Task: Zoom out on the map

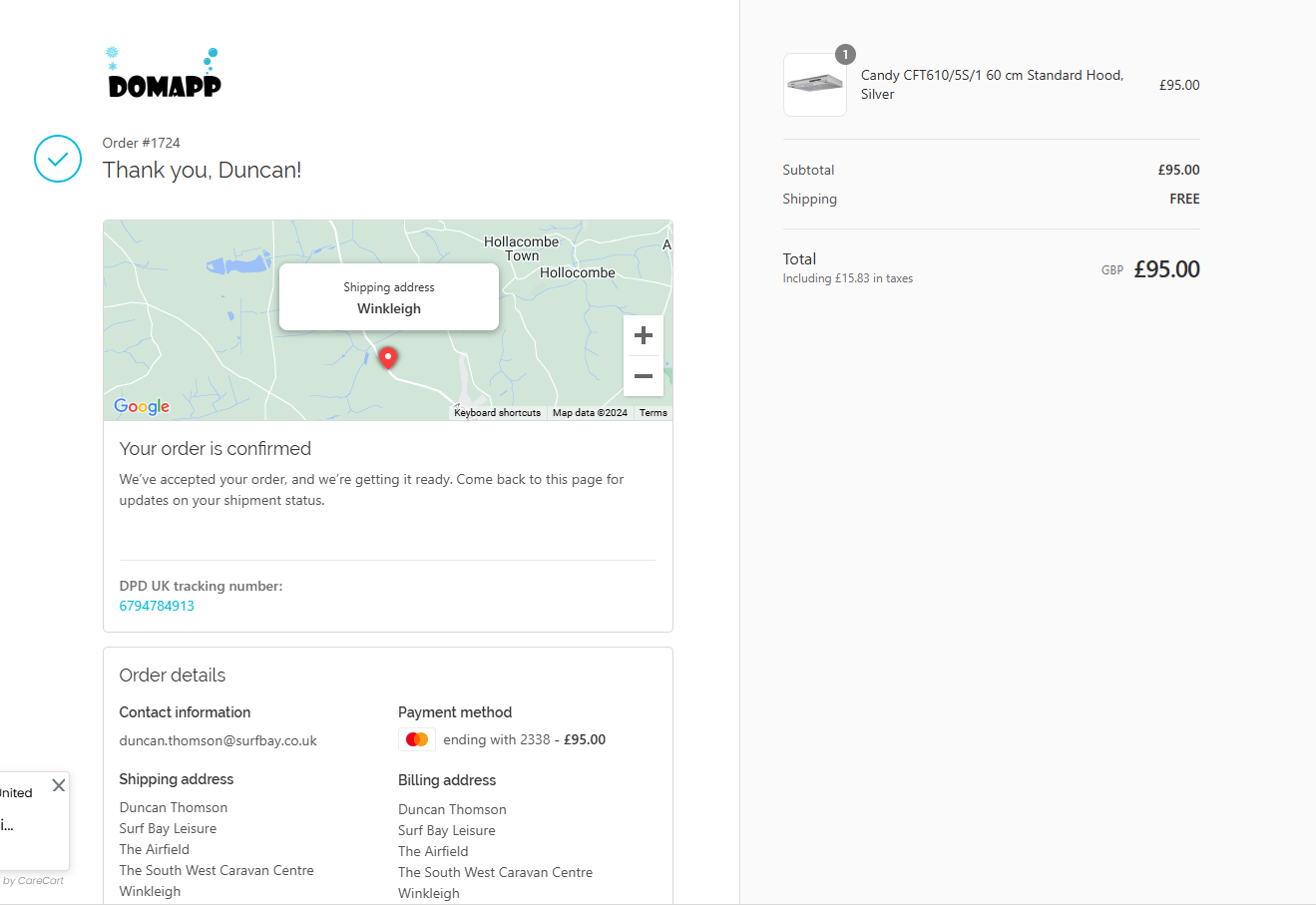Action: [x=644, y=376]
